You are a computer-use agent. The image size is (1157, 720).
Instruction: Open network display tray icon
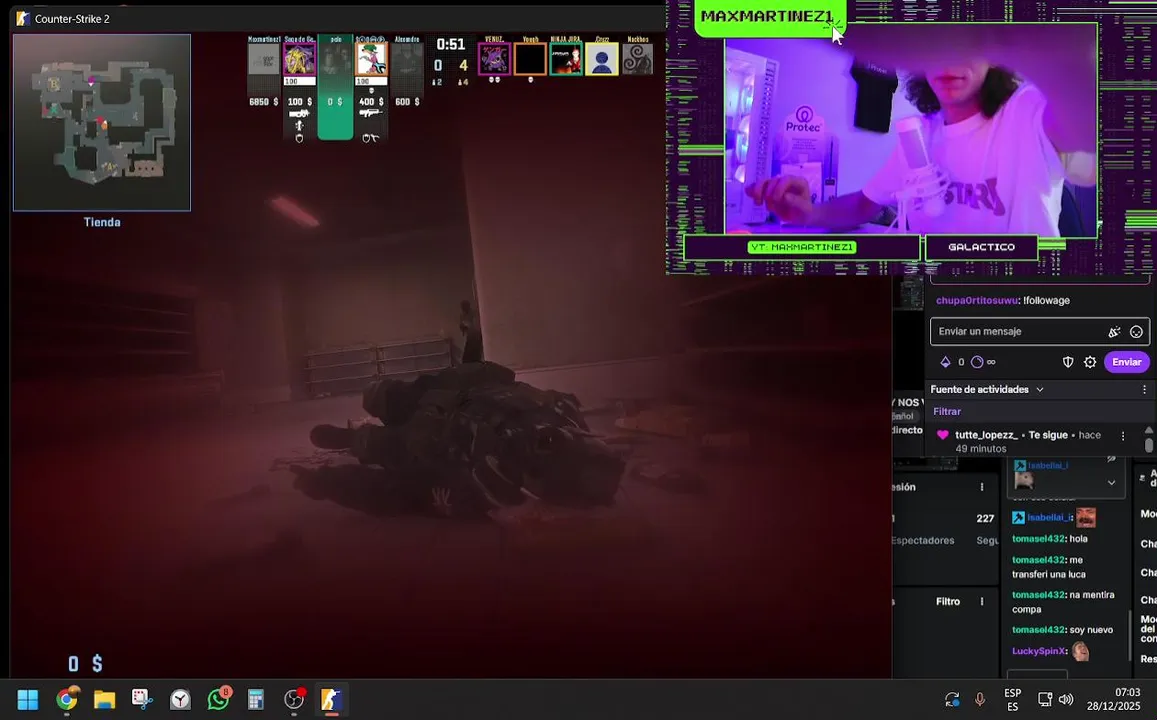point(1045,699)
